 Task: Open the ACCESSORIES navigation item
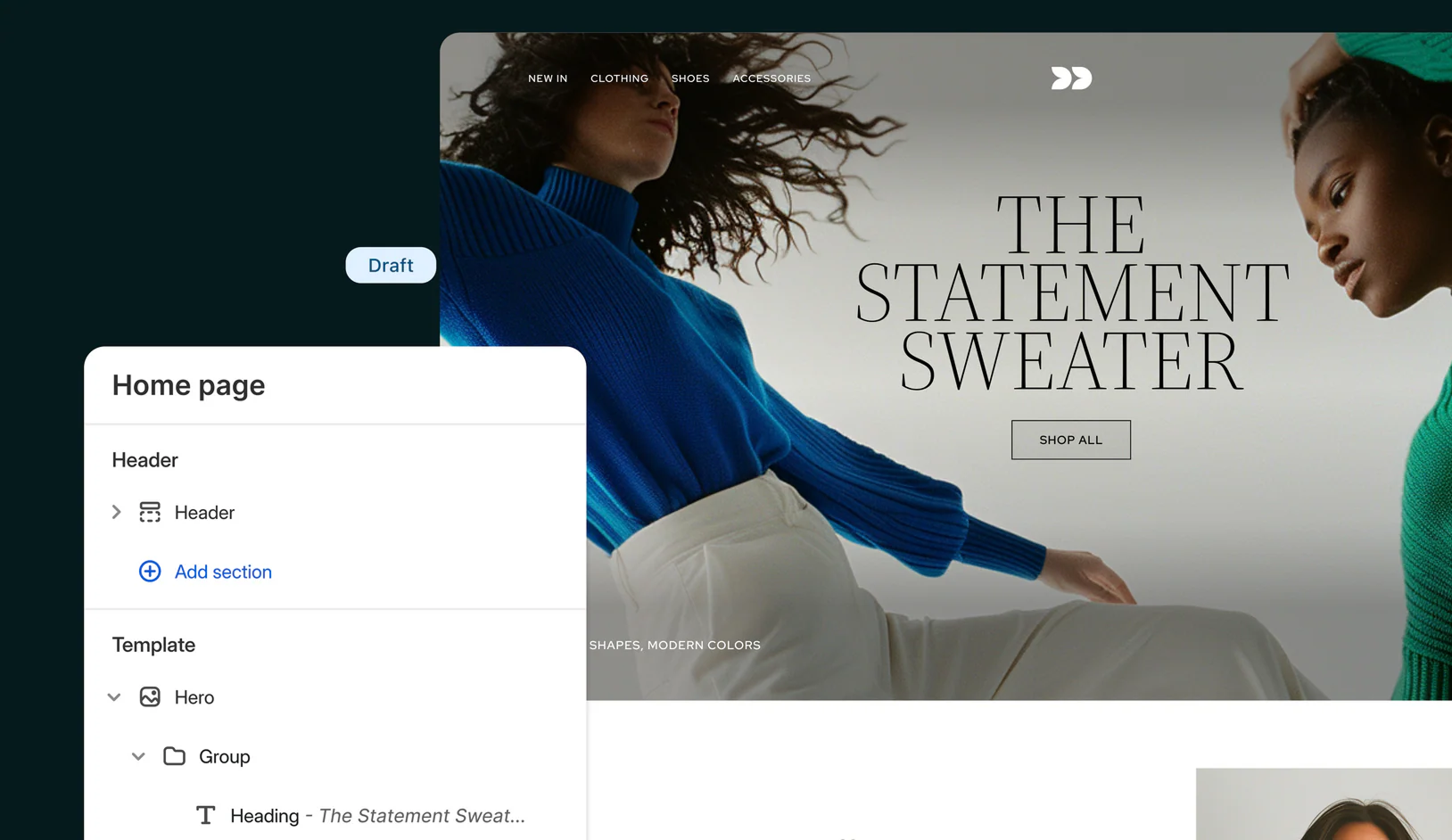(771, 78)
